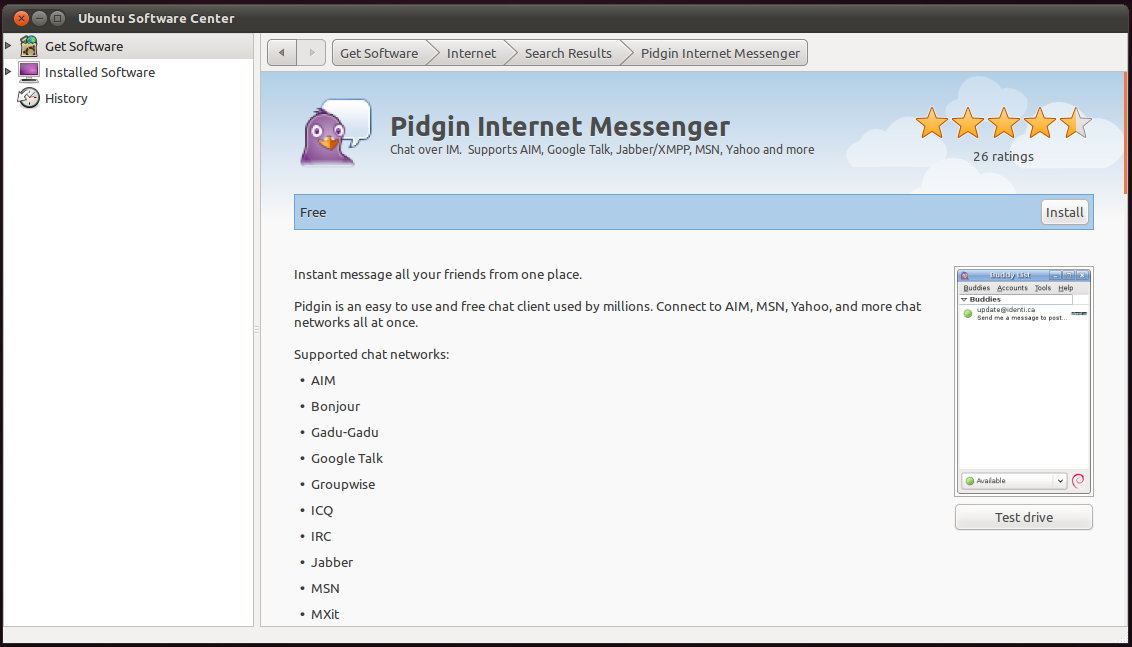Click the 26 ratings text

(x=1003, y=157)
